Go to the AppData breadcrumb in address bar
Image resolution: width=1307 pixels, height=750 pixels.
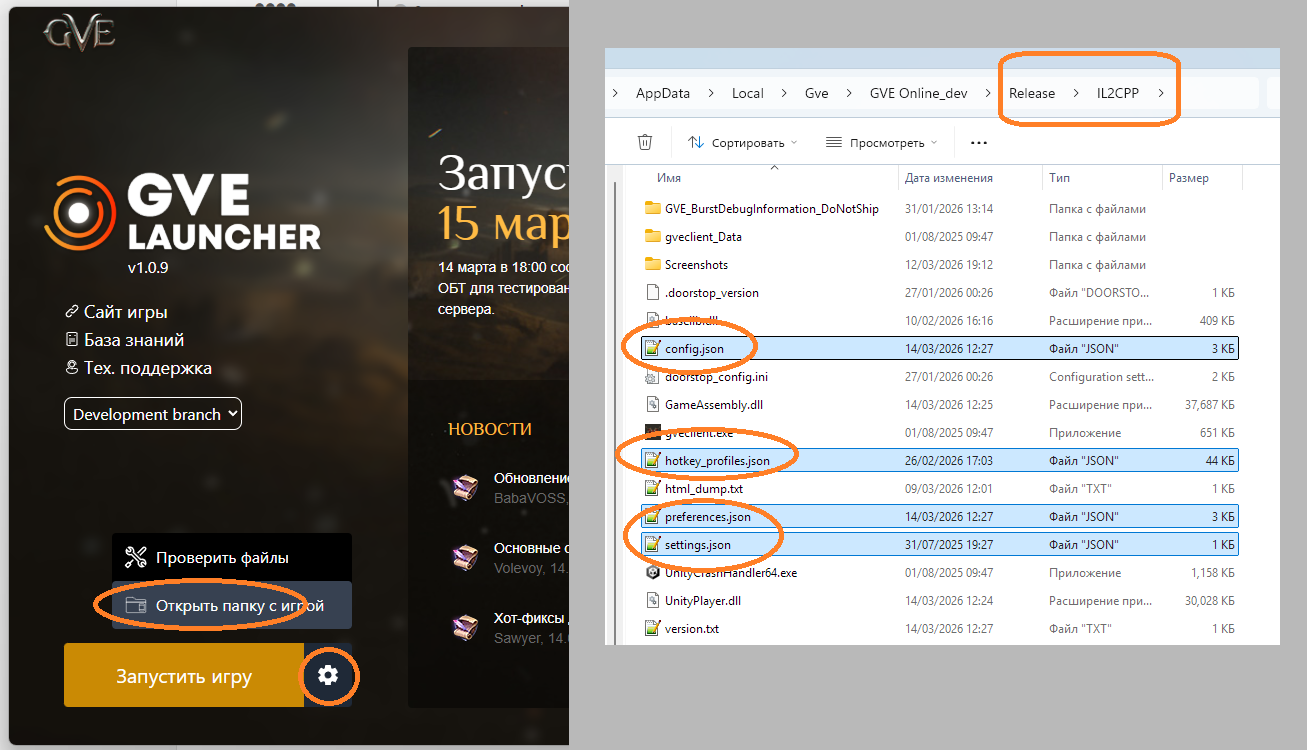pos(663,93)
